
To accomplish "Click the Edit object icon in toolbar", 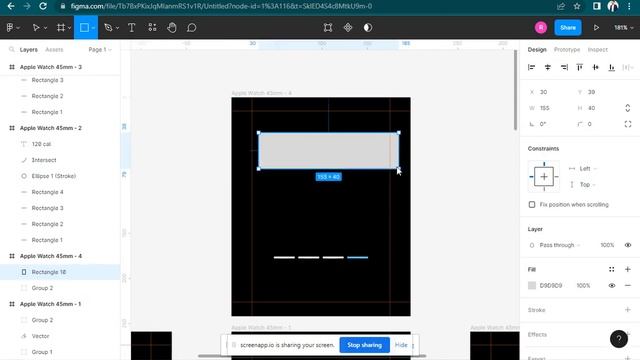I will click(x=328, y=27).
